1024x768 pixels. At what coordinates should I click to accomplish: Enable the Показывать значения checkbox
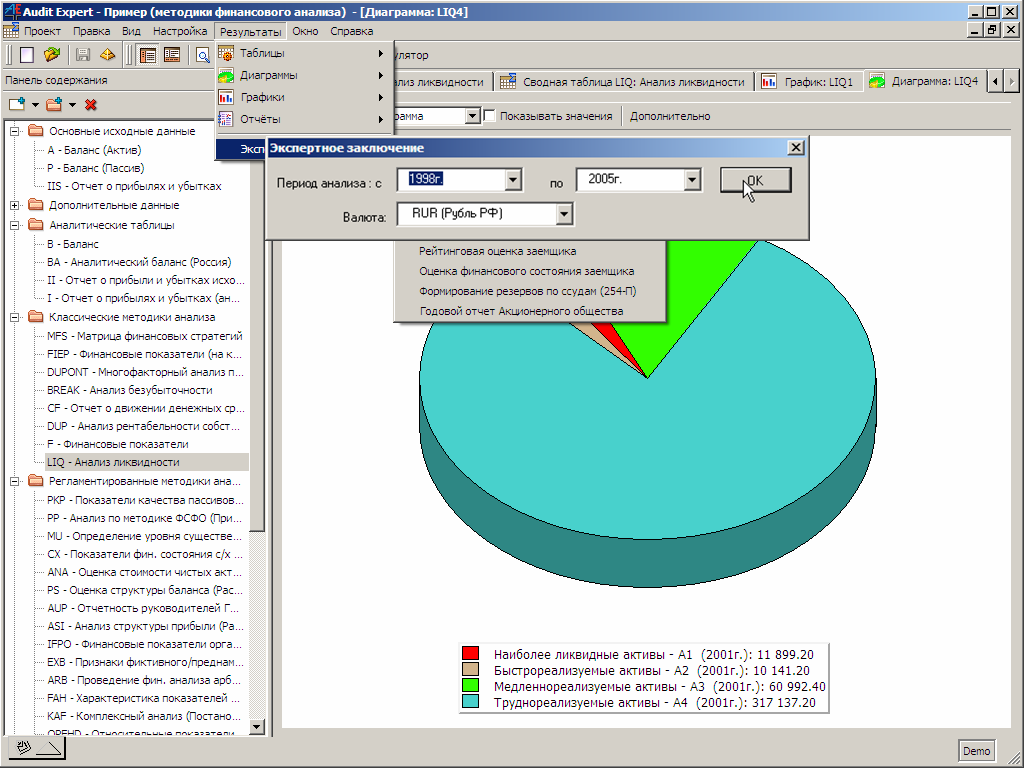tap(490, 116)
